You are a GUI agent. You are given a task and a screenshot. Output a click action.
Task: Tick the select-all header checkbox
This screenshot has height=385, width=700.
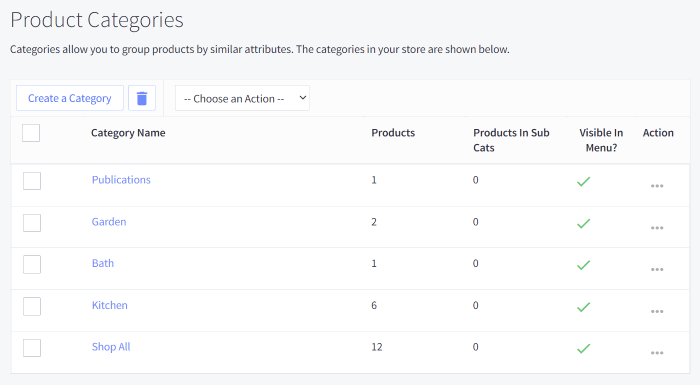[31, 133]
